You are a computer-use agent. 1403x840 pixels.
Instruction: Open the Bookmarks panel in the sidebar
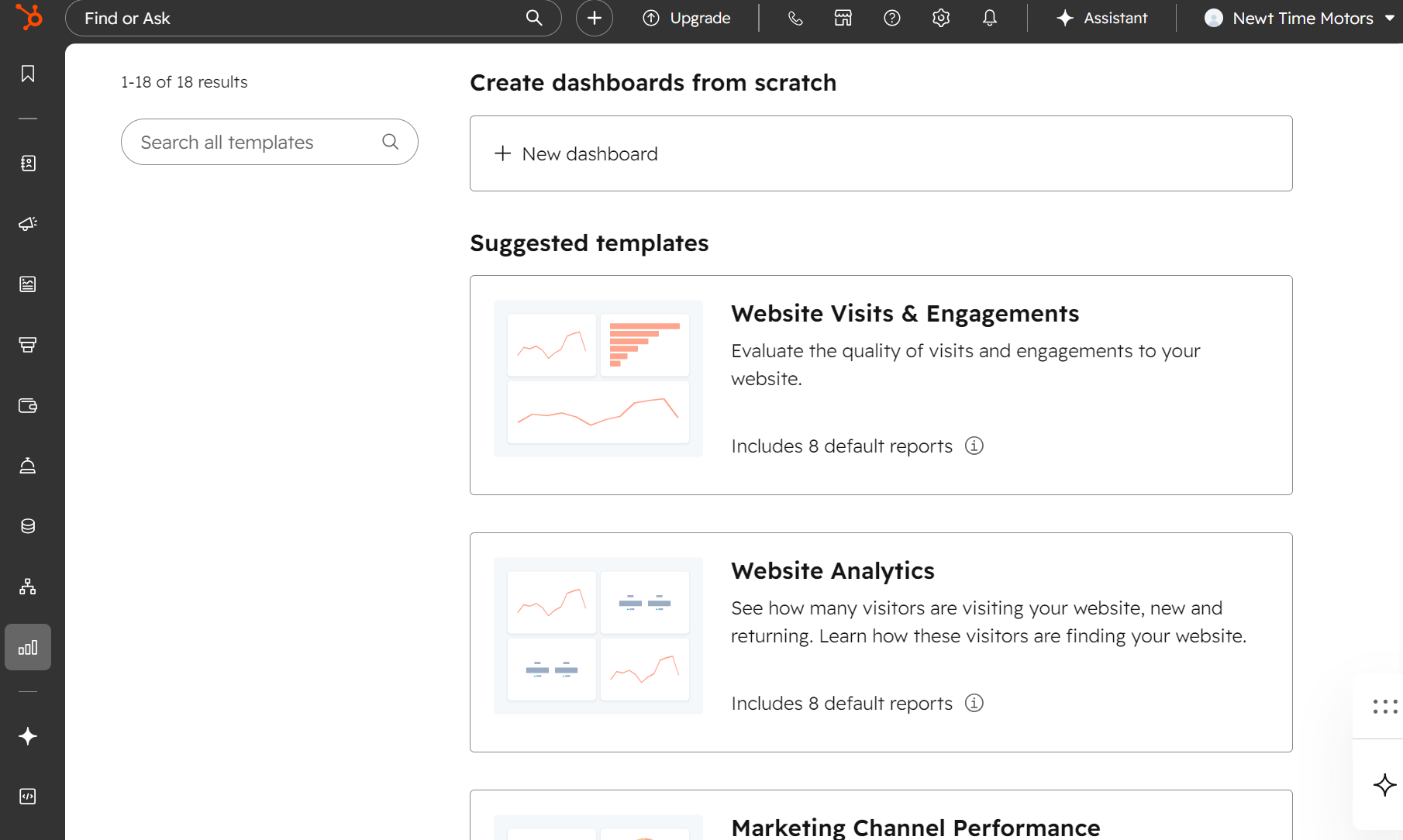coord(28,74)
